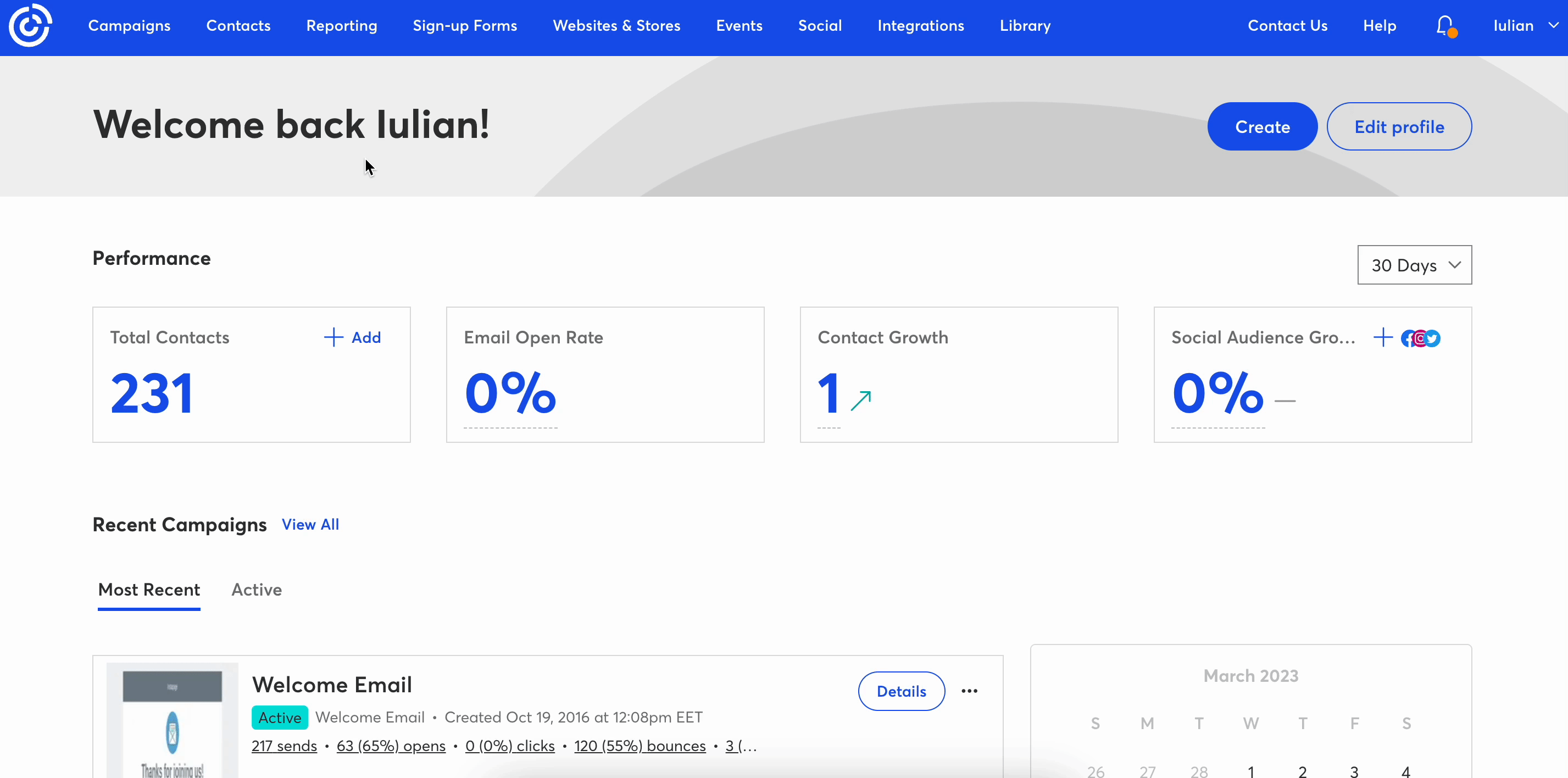Click the plus icon beside Add contacts
1568x778 pixels.
(x=333, y=337)
